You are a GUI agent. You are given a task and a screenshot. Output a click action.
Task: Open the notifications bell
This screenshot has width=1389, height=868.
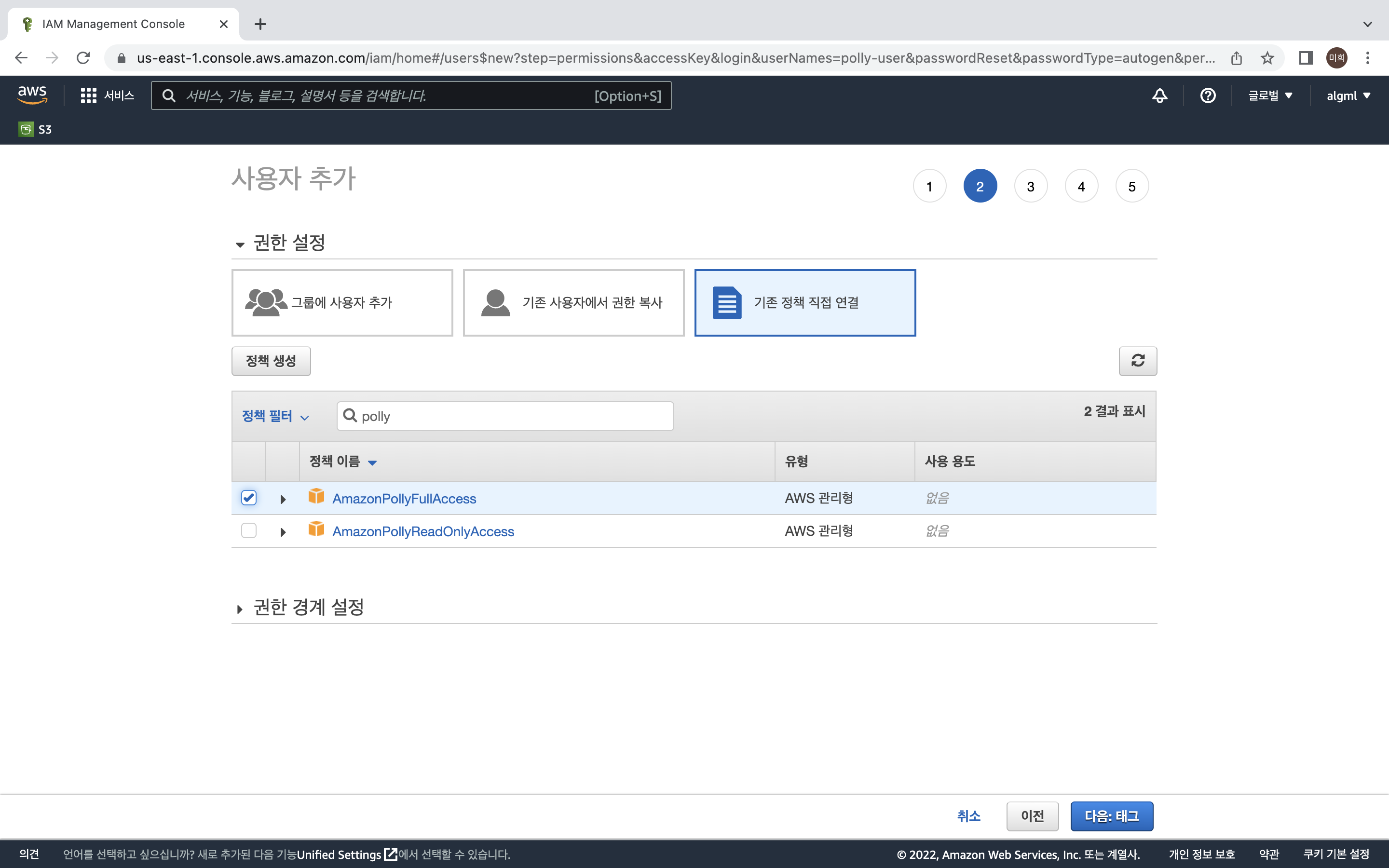pos(1159,95)
